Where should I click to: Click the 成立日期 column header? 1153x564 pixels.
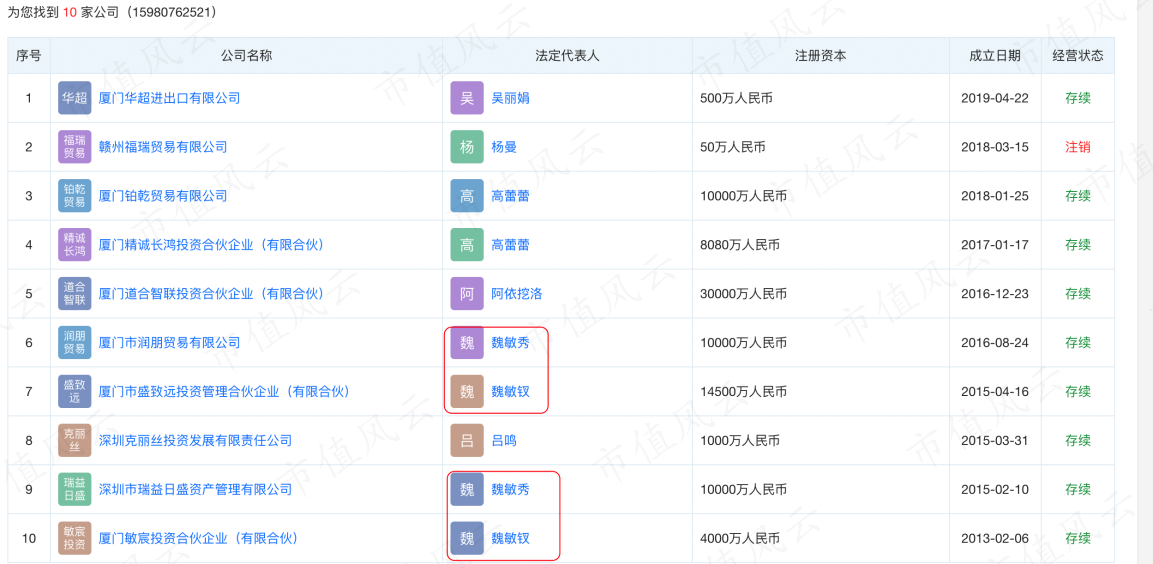click(x=995, y=56)
